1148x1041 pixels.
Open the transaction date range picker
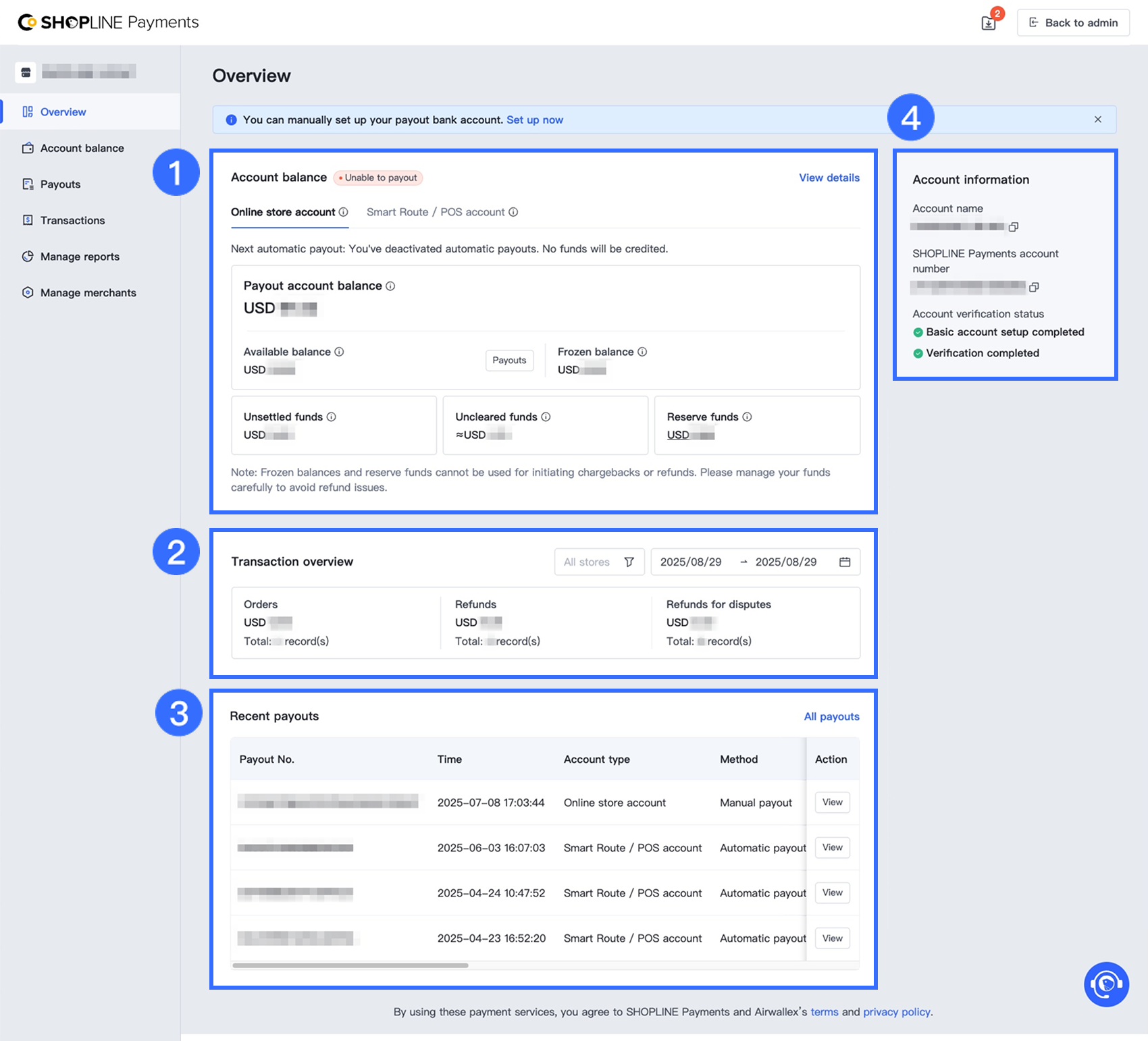(755, 562)
